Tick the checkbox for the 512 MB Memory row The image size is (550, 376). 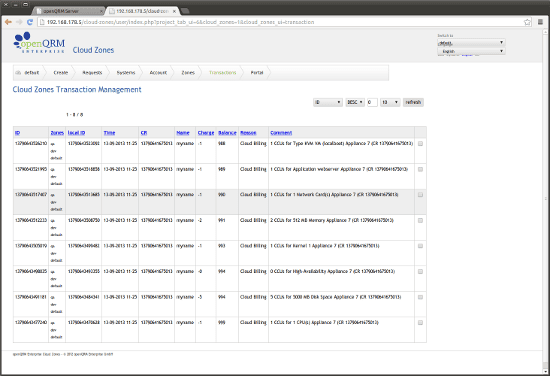420,220
